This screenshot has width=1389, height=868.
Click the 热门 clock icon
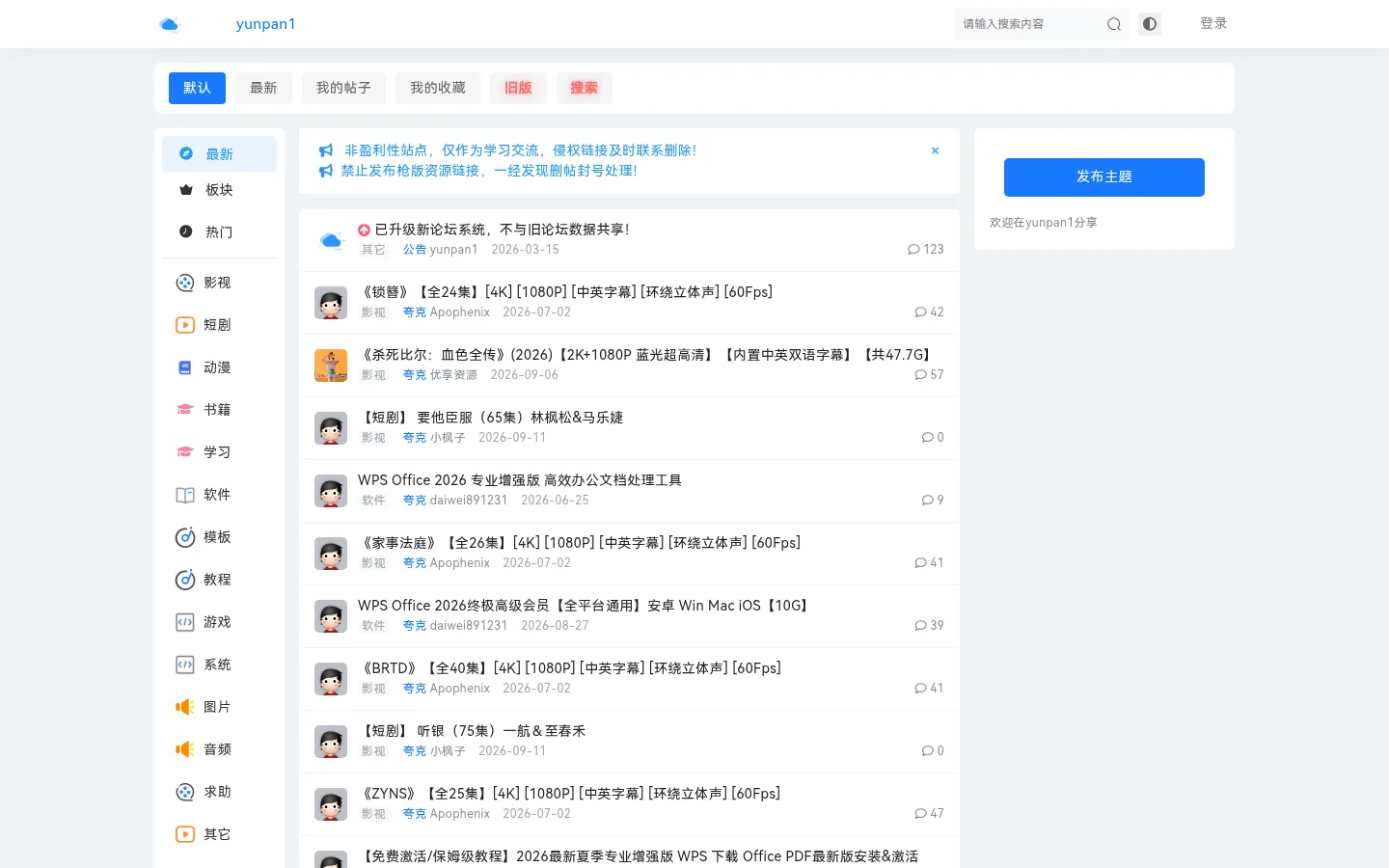click(186, 231)
